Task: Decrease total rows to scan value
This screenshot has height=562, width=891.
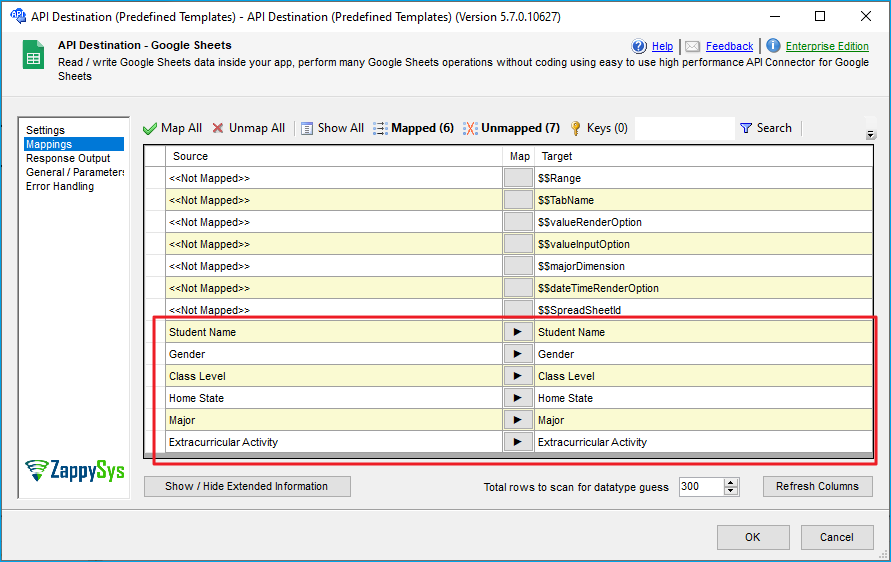Action: tap(731, 491)
